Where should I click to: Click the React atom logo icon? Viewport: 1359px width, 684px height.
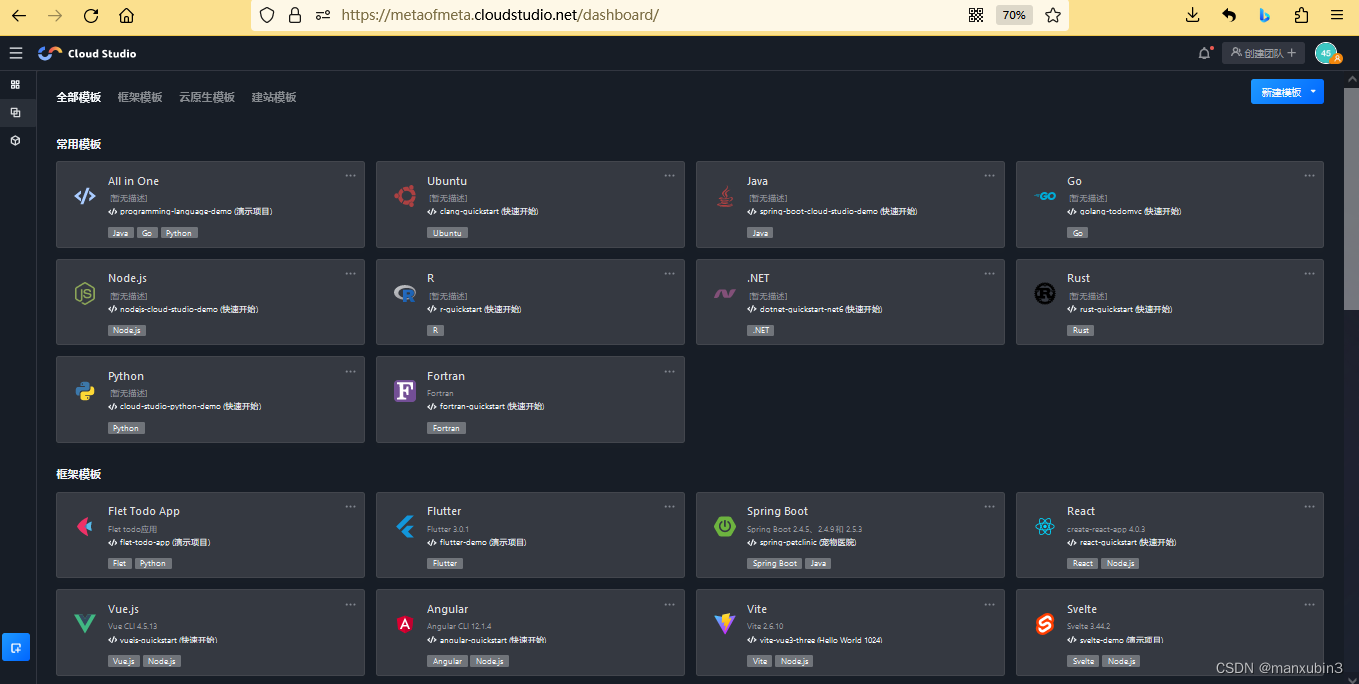point(1045,526)
